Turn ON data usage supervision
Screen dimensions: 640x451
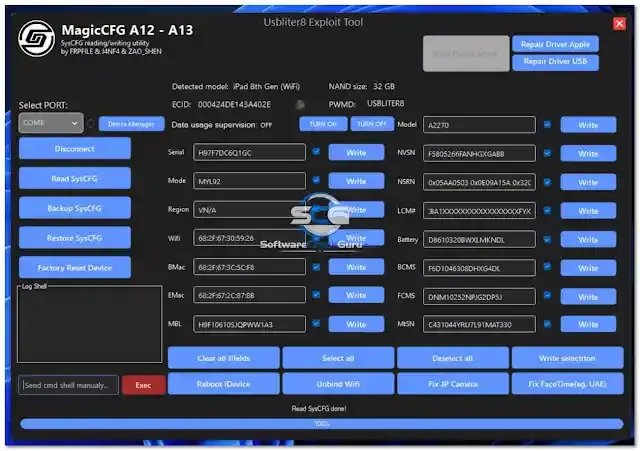point(323,124)
